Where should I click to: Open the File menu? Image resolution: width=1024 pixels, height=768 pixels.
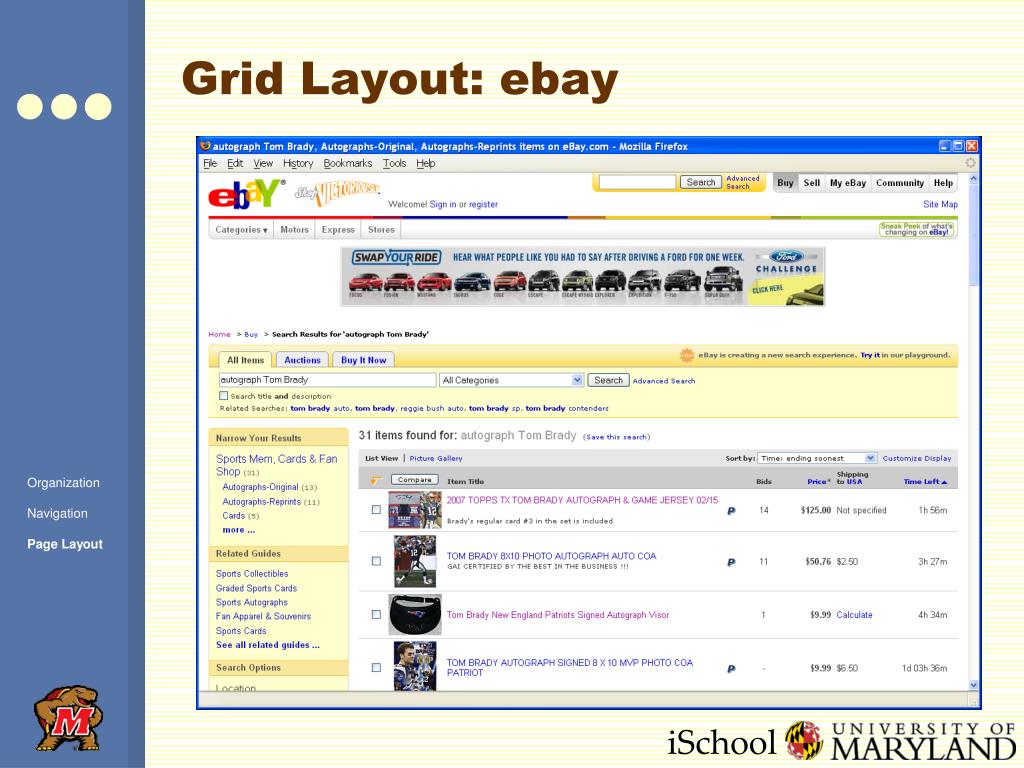click(210, 163)
